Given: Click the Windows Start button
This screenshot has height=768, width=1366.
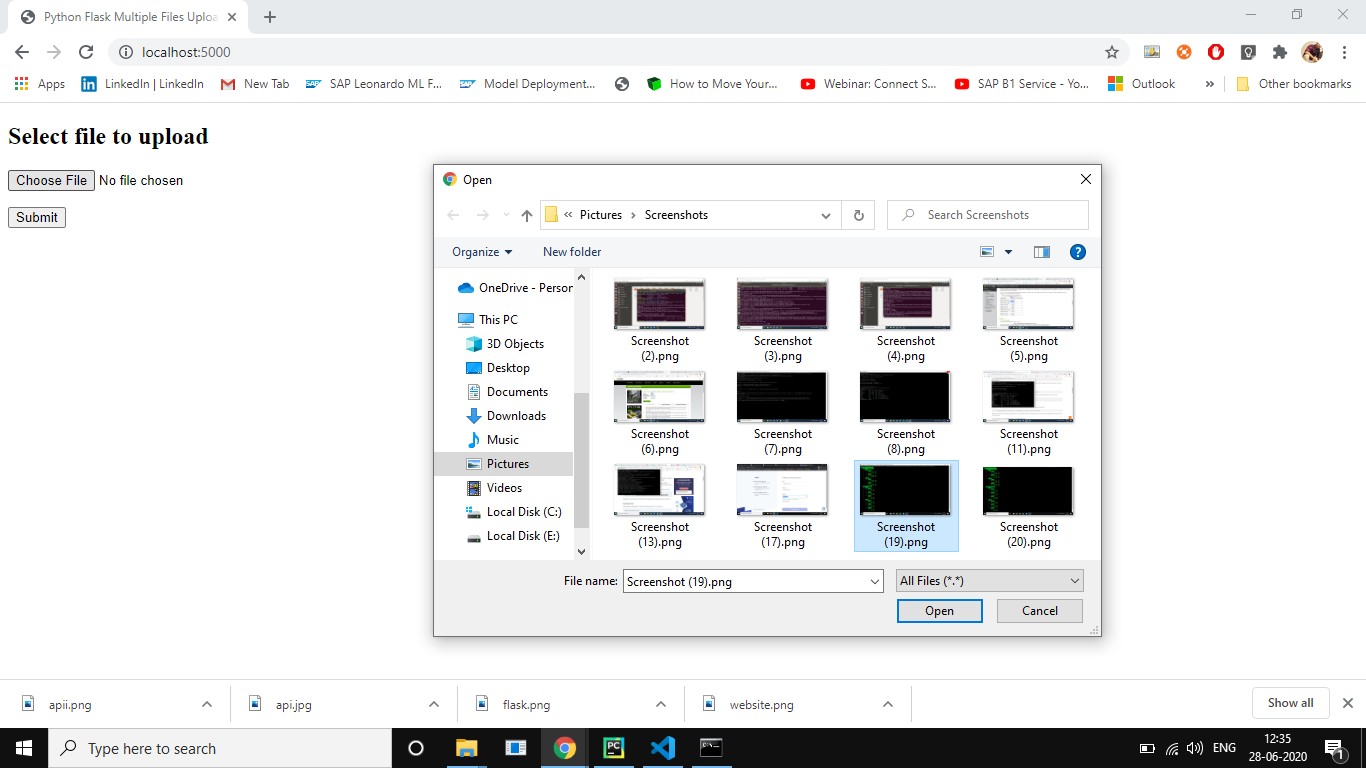Looking at the screenshot, I should pos(24,748).
